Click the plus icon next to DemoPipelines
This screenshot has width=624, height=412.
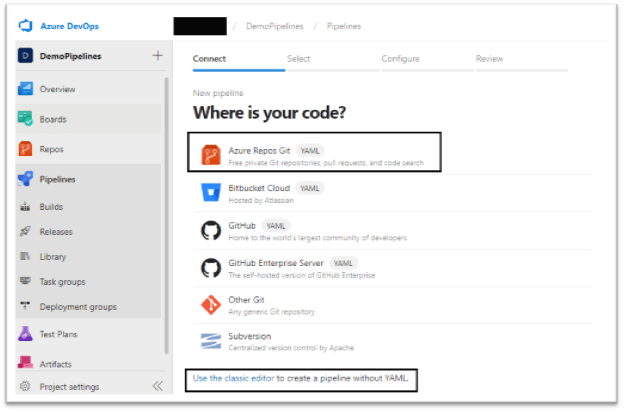pos(158,55)
